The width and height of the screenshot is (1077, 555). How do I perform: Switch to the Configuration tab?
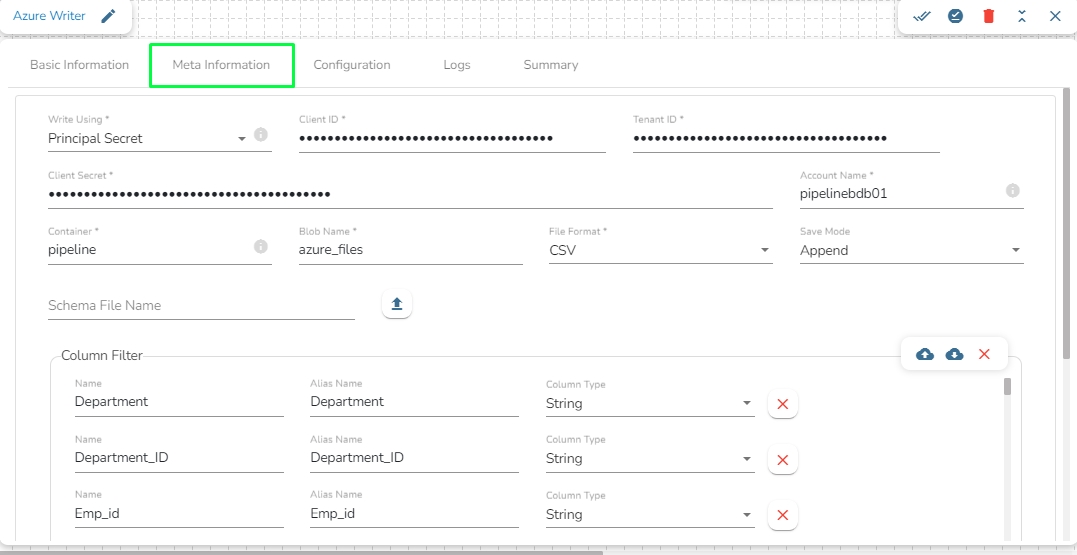(351, 65)
